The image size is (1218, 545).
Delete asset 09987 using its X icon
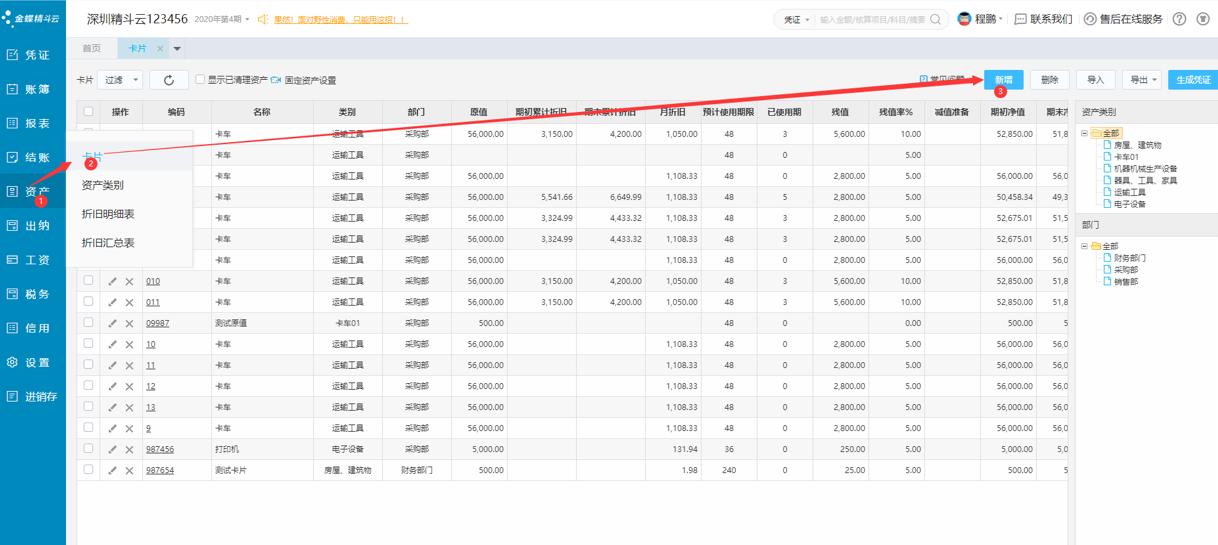click(x=129, y=323)
